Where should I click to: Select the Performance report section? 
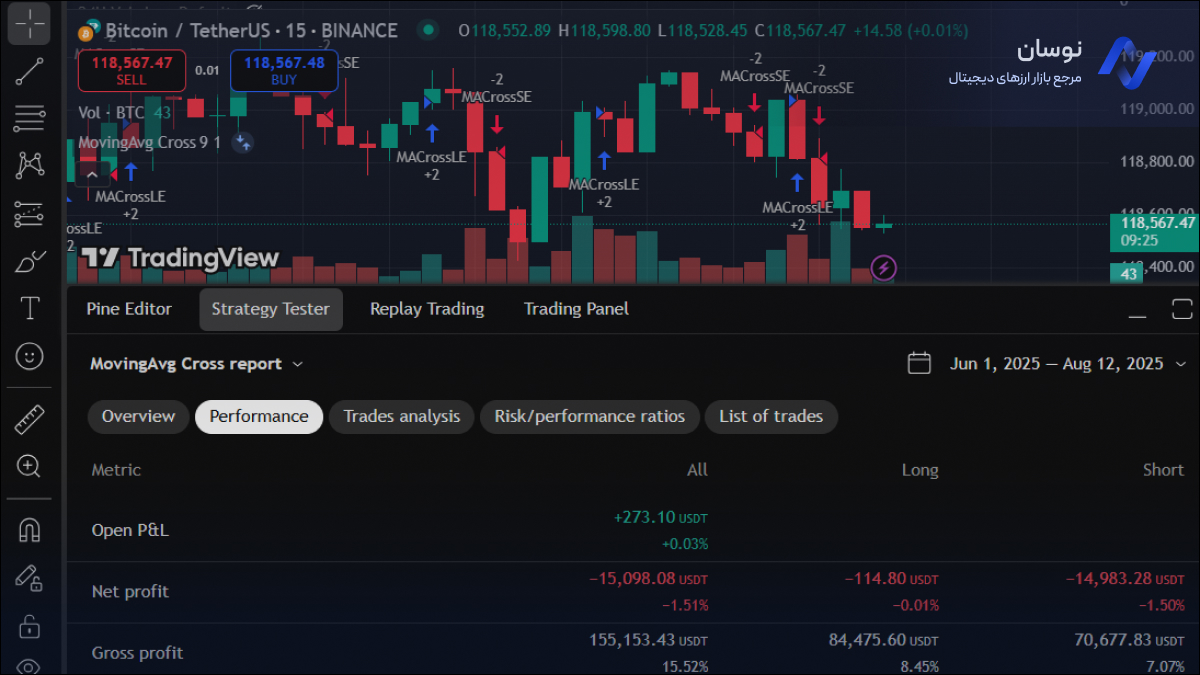pyautogui.click(x=259, y=416)
